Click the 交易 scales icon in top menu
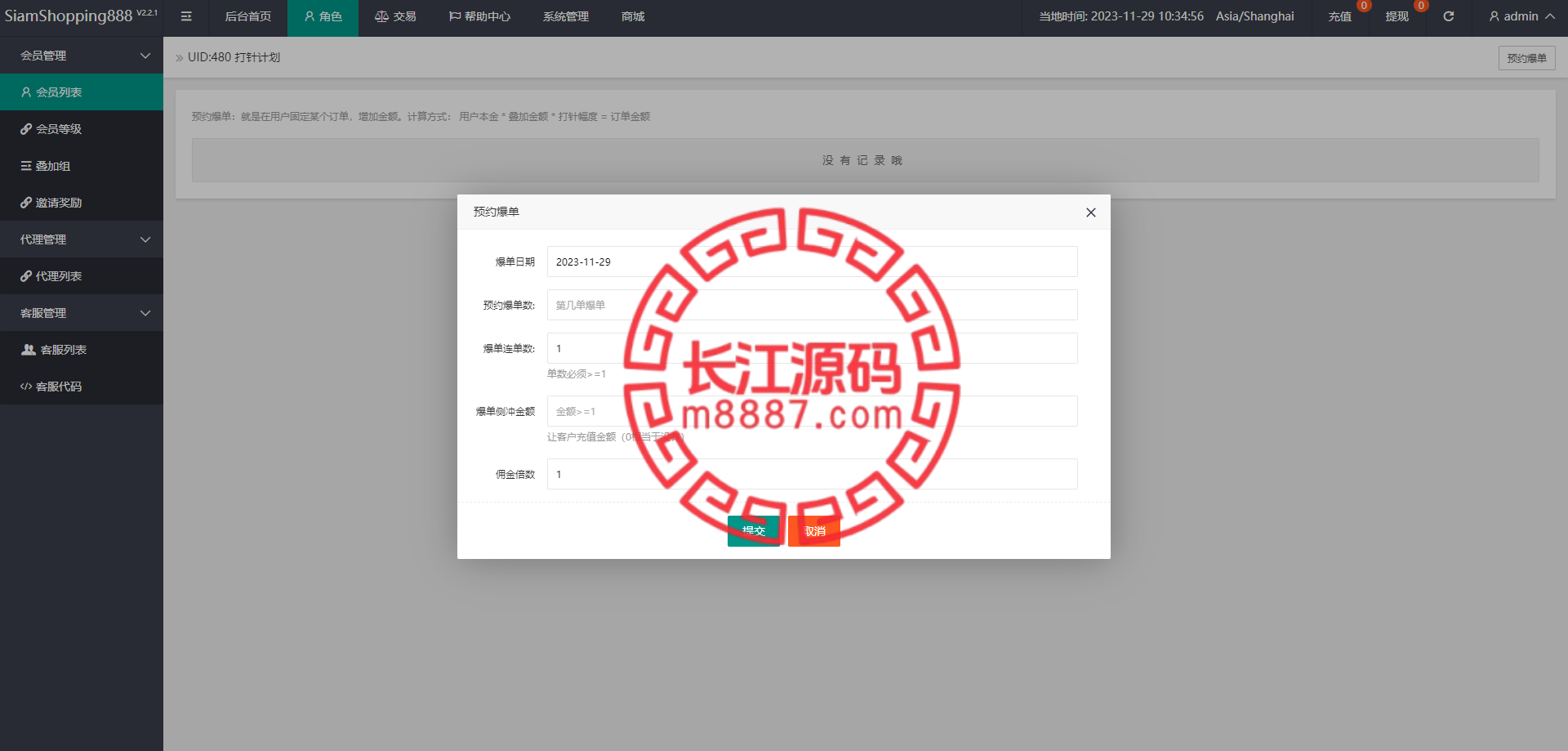This screenshot has width=1568, height=751. point(381,16)
